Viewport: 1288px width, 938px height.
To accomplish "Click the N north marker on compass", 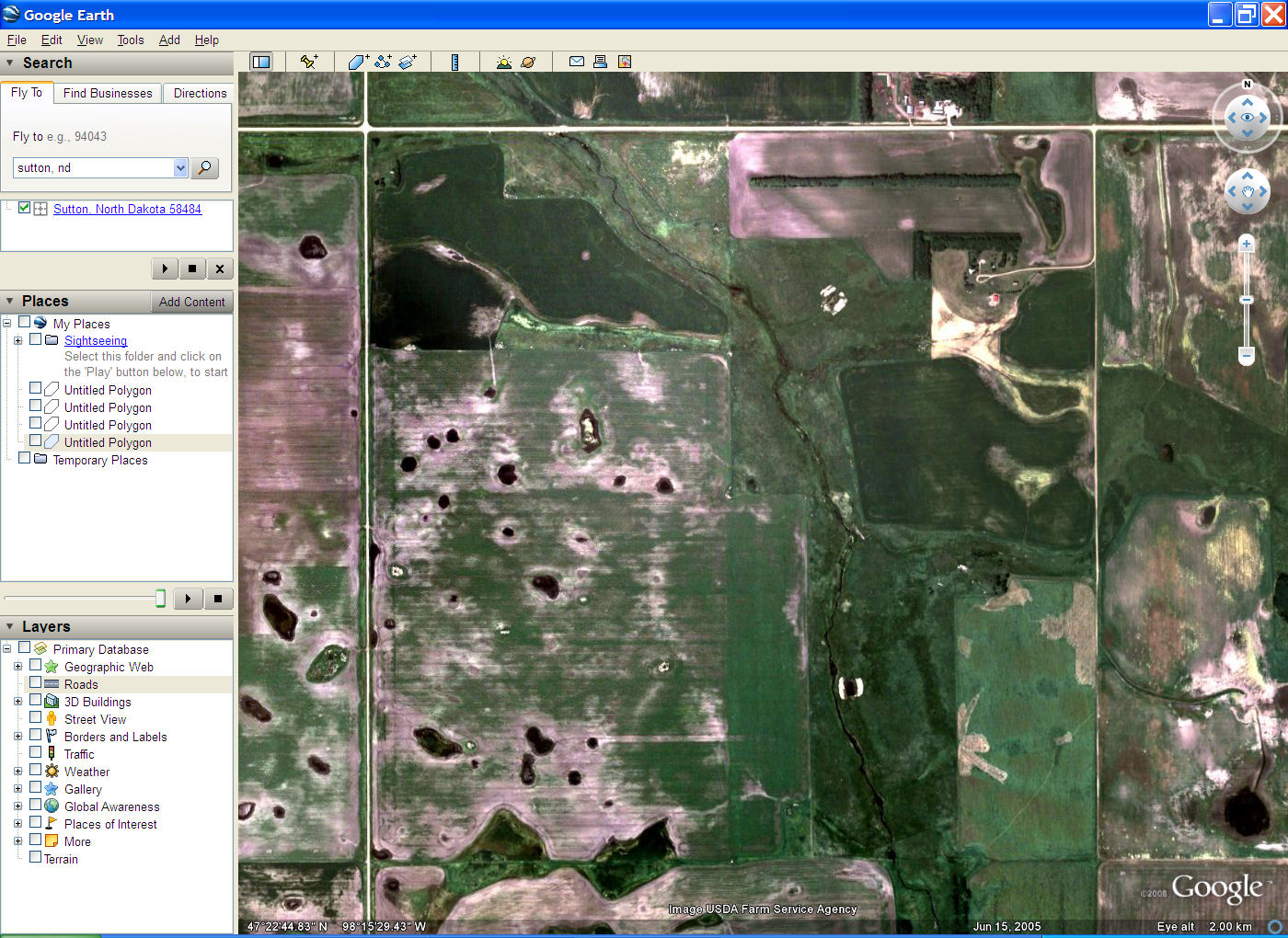I will coord(1248,85).
